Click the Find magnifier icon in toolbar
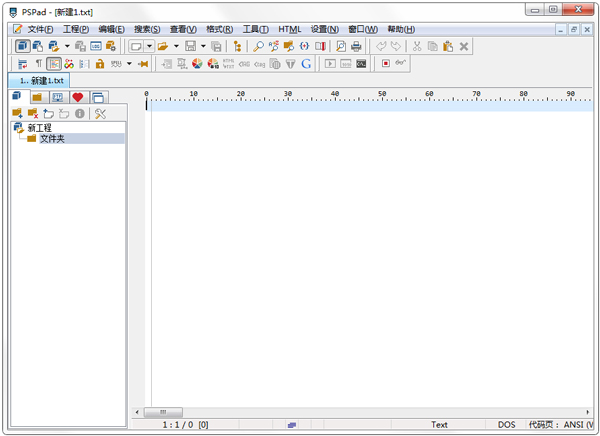This screenshot has height=436, width=600. [x=258, y=46]
